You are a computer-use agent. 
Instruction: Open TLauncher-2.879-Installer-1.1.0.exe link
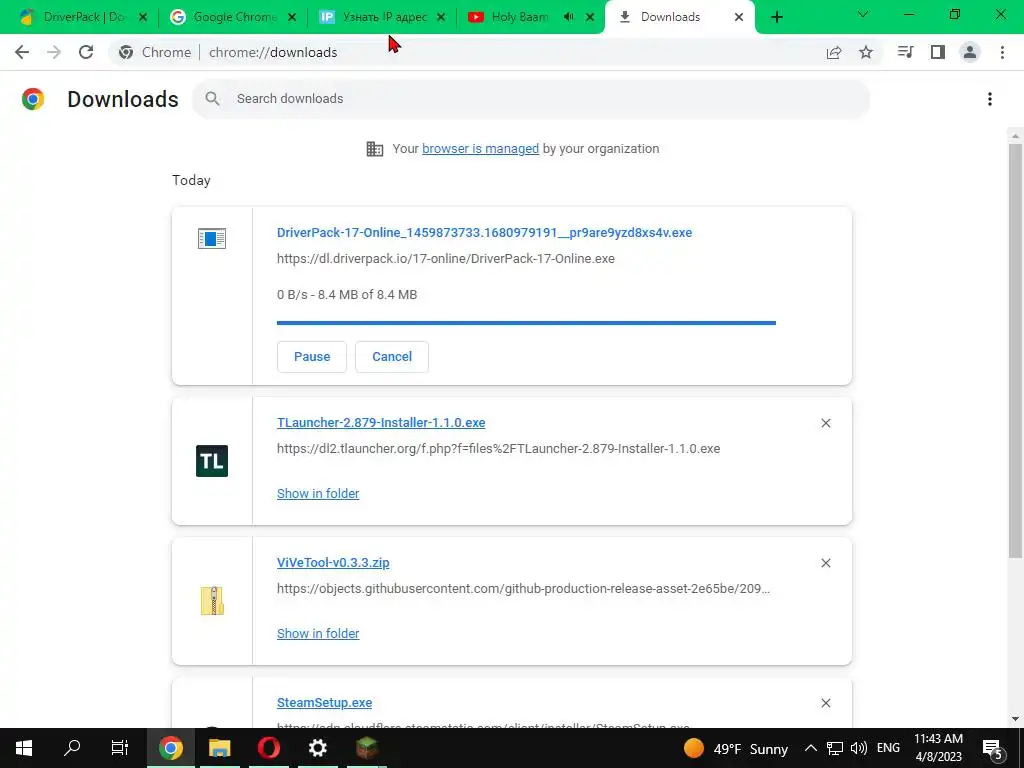381,423
